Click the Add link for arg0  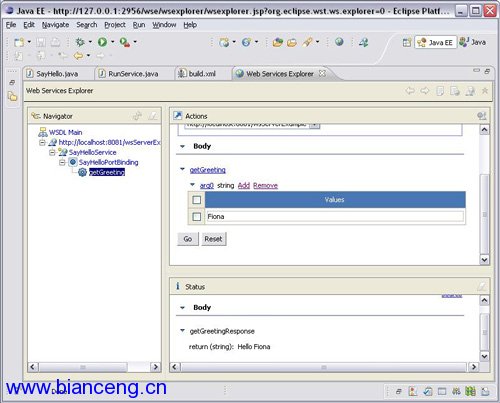[244, 185]
